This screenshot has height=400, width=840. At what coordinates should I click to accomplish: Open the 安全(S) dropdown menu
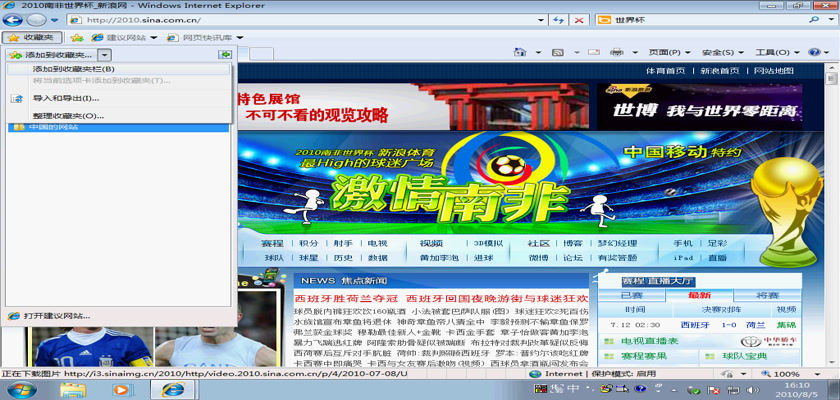pos(717,51)
